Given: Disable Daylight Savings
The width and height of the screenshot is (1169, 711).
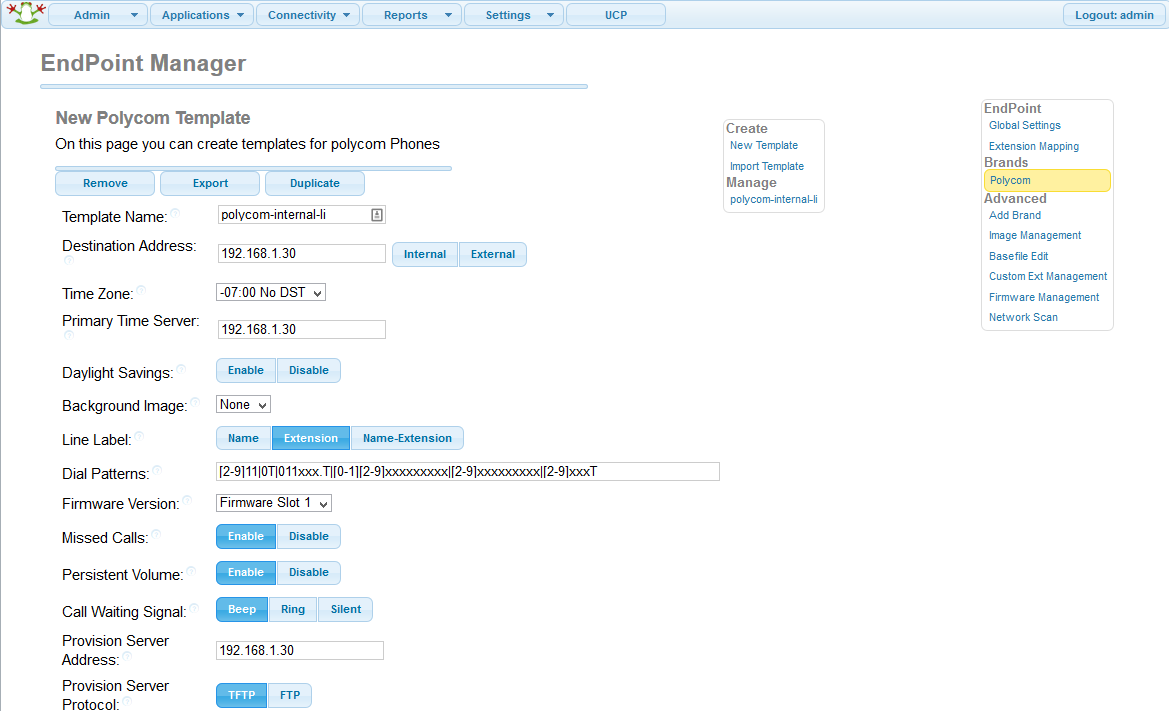Looking at the screenshot, I should click(x=309, y=370).
